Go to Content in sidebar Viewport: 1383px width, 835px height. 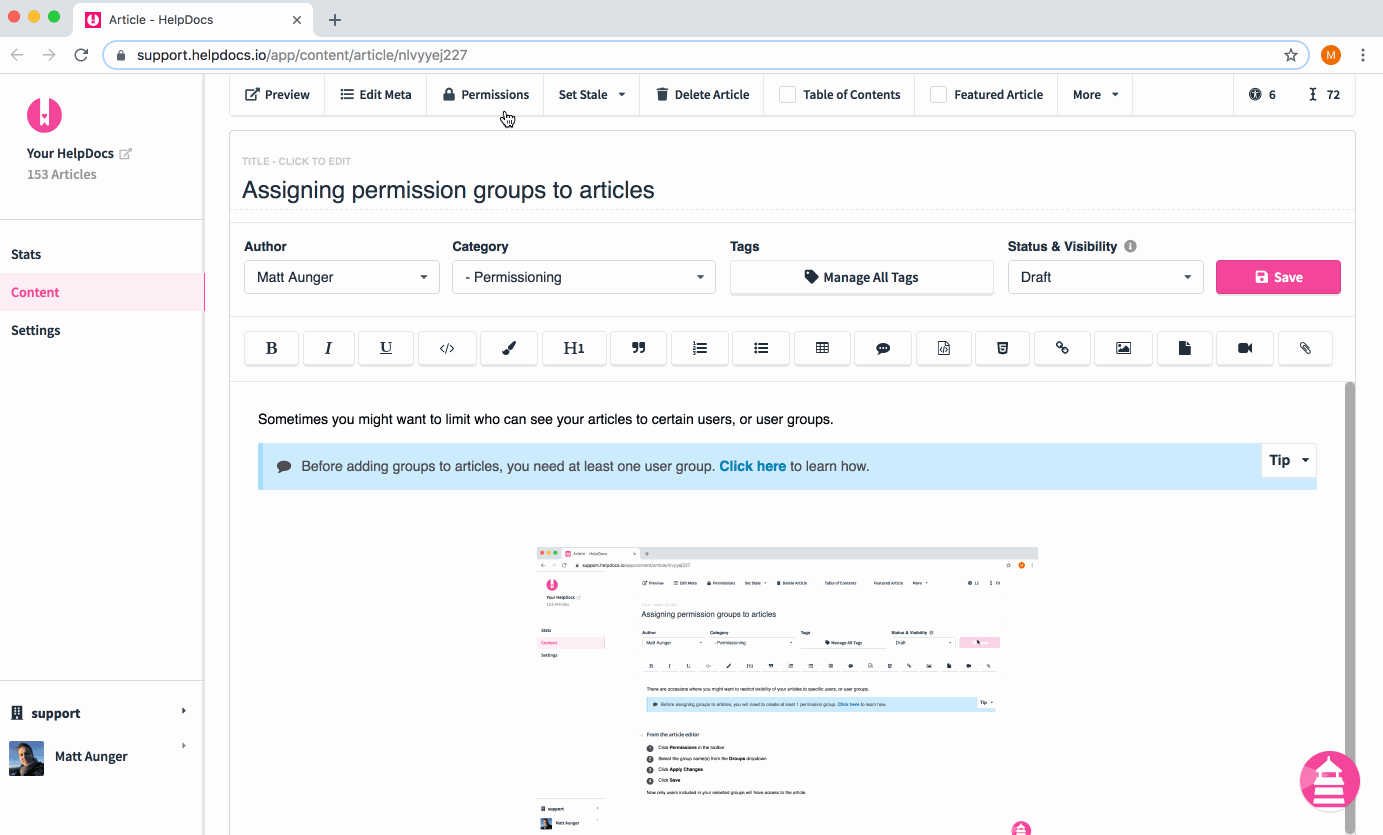[x=102, y=292]
